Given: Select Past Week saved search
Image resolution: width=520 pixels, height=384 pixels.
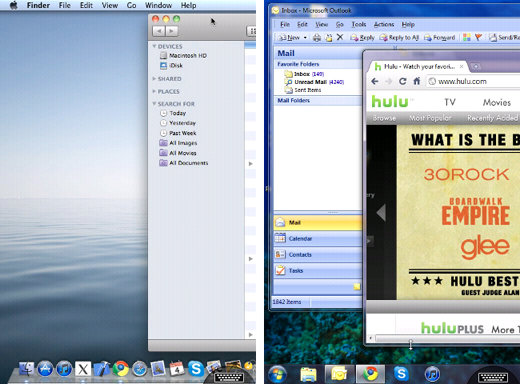Looking at the screenshot, I should 178,133.
